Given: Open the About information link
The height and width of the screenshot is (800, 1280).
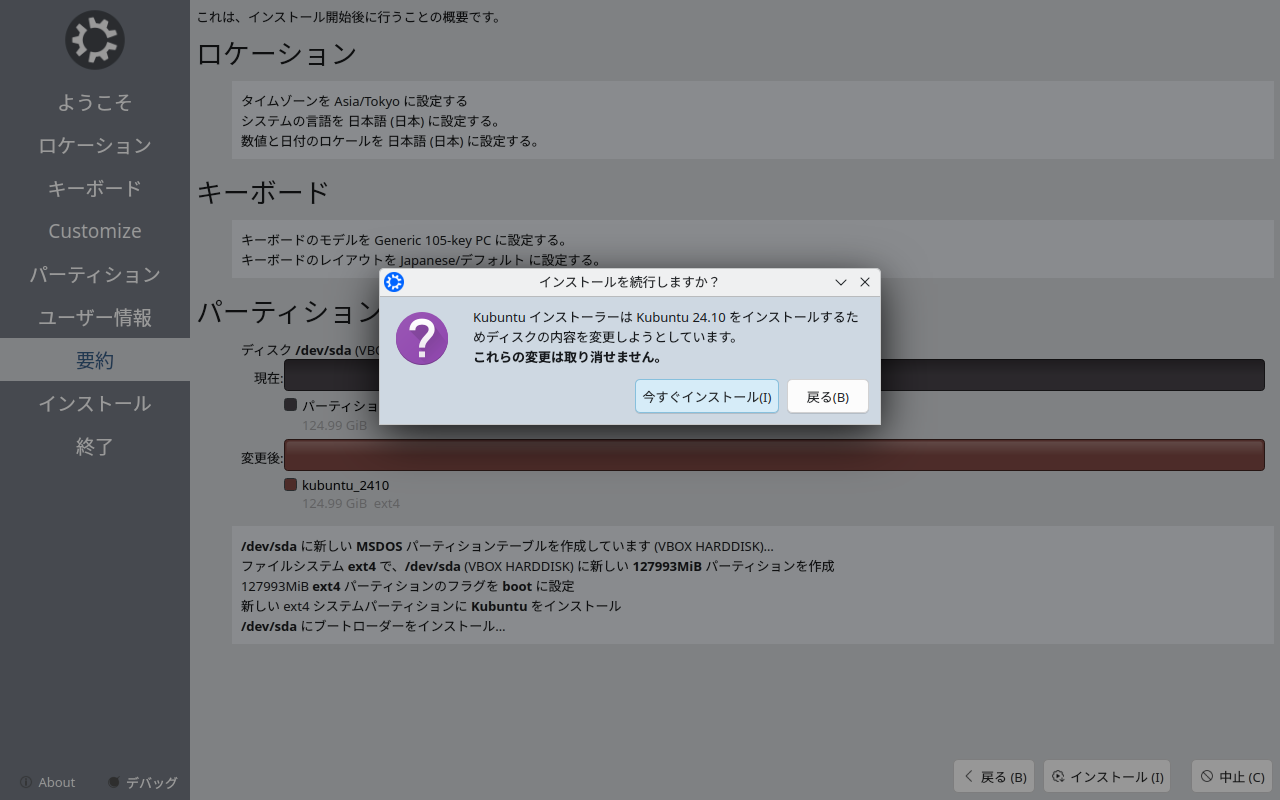Looking at the screenshot, I should [x=48, y=782].
